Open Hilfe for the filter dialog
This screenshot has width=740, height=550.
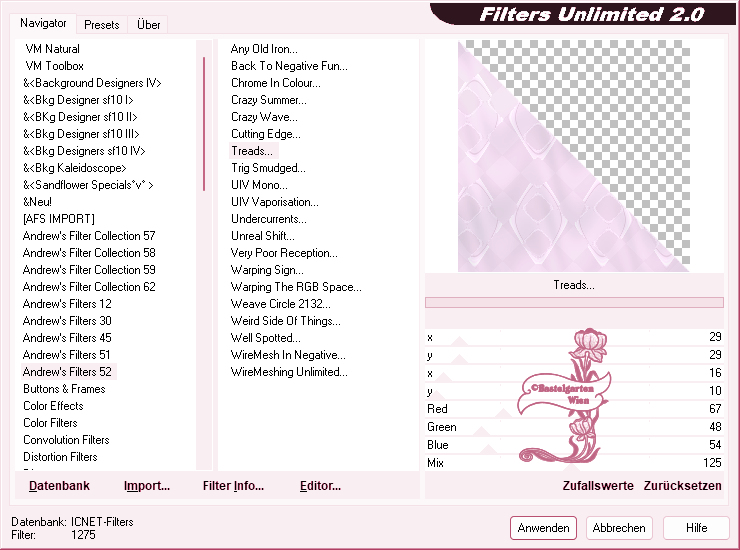(x=697, y=528)
